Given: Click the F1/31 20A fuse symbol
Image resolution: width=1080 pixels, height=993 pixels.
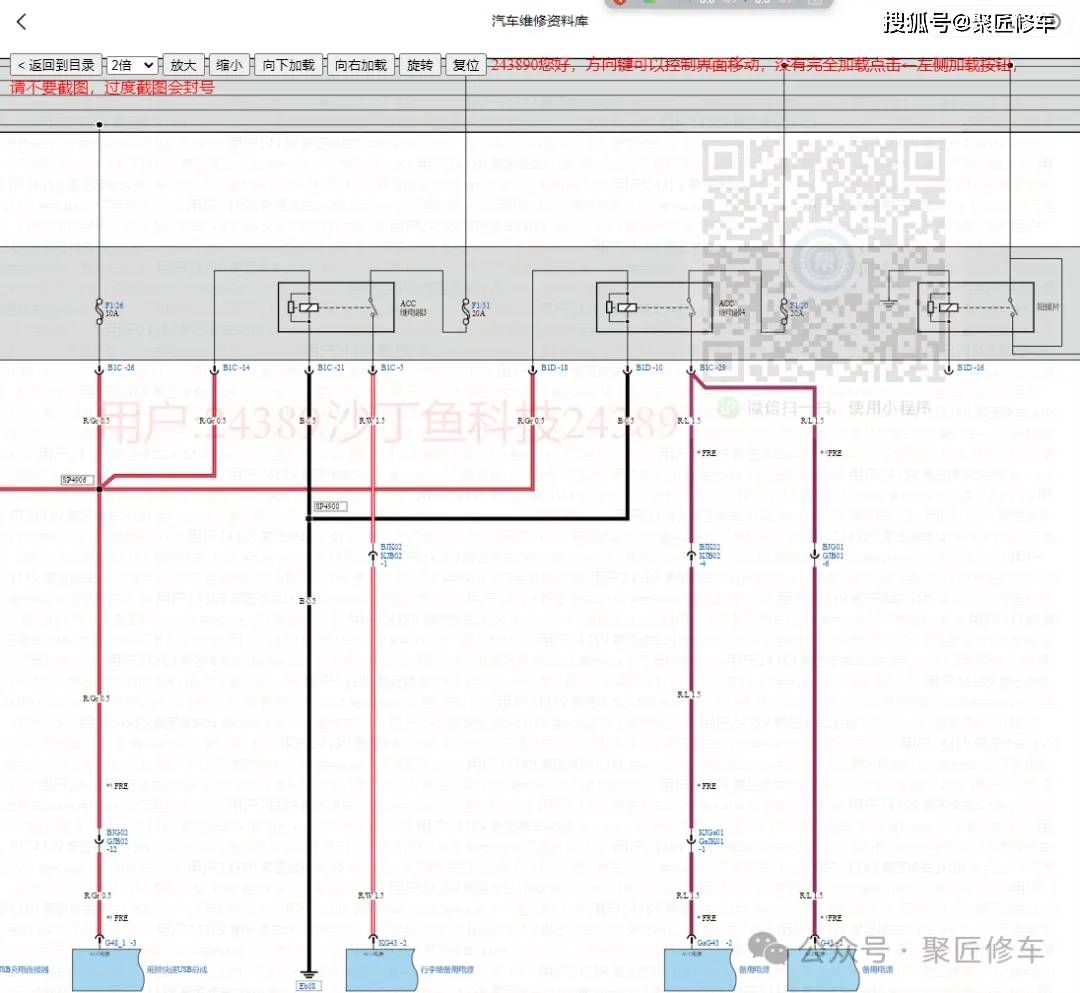Looking at the screenshot, I should pos(466,308).
